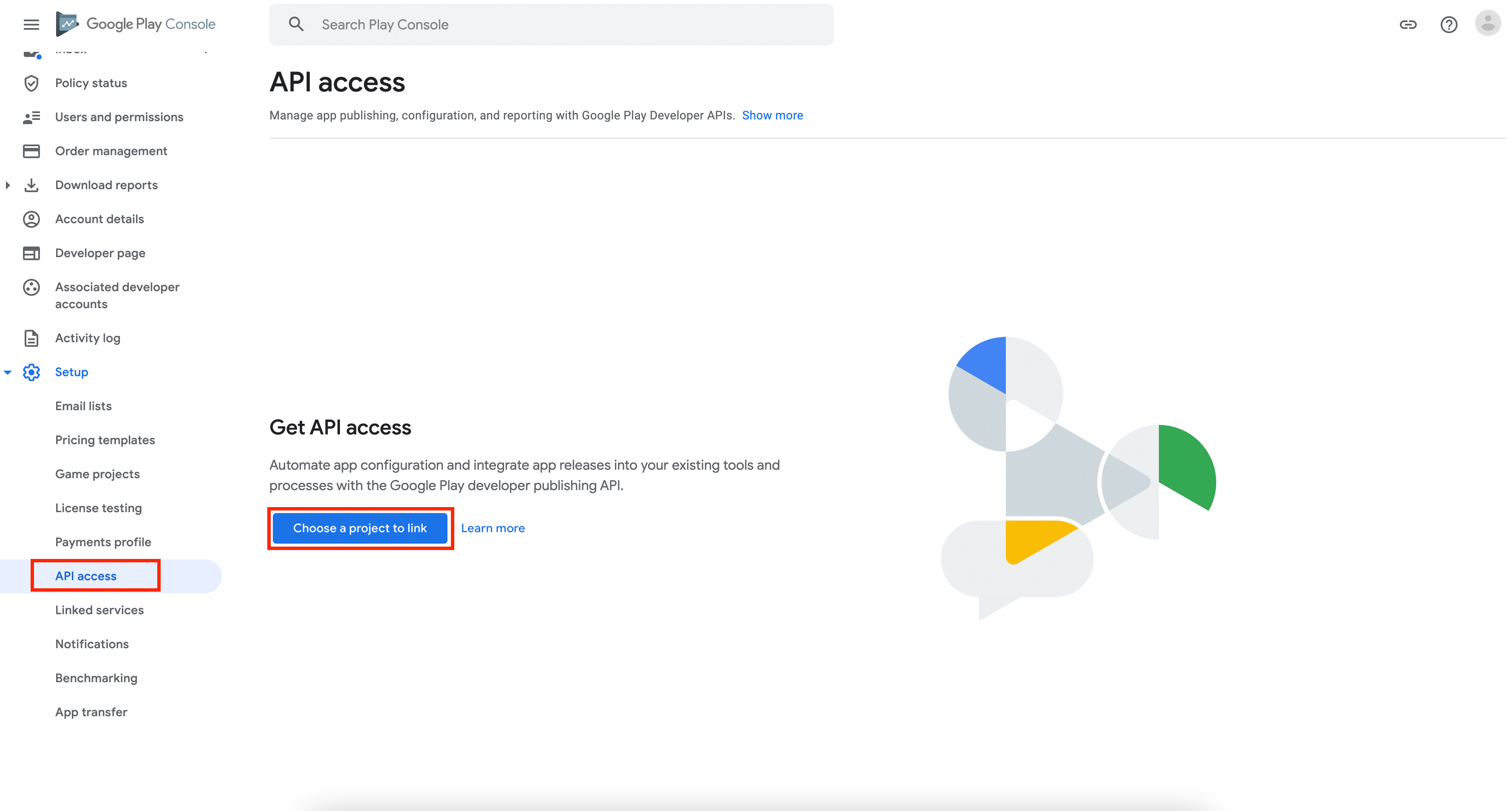1512x811 pixels.
Task: Click the Activity log document icon
Action: click(31, 338)
